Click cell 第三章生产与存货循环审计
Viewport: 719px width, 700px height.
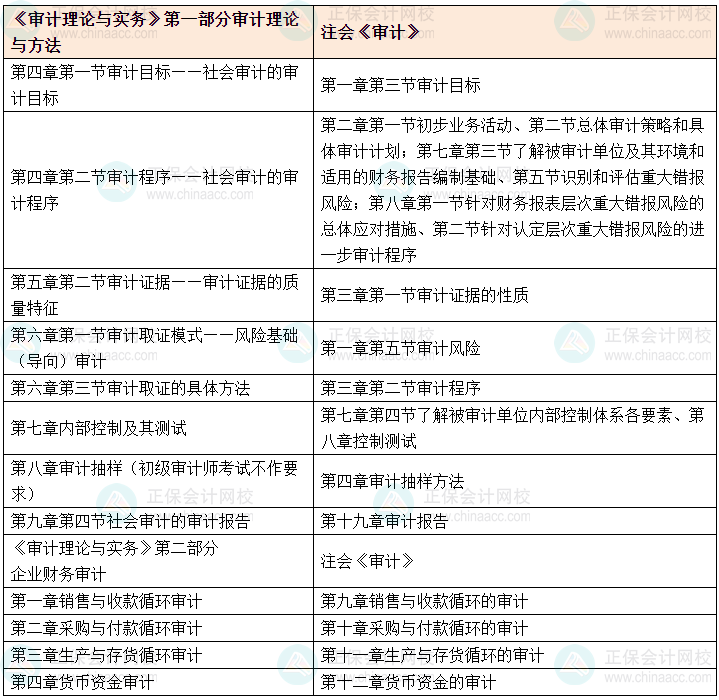(x=158, y=655)
